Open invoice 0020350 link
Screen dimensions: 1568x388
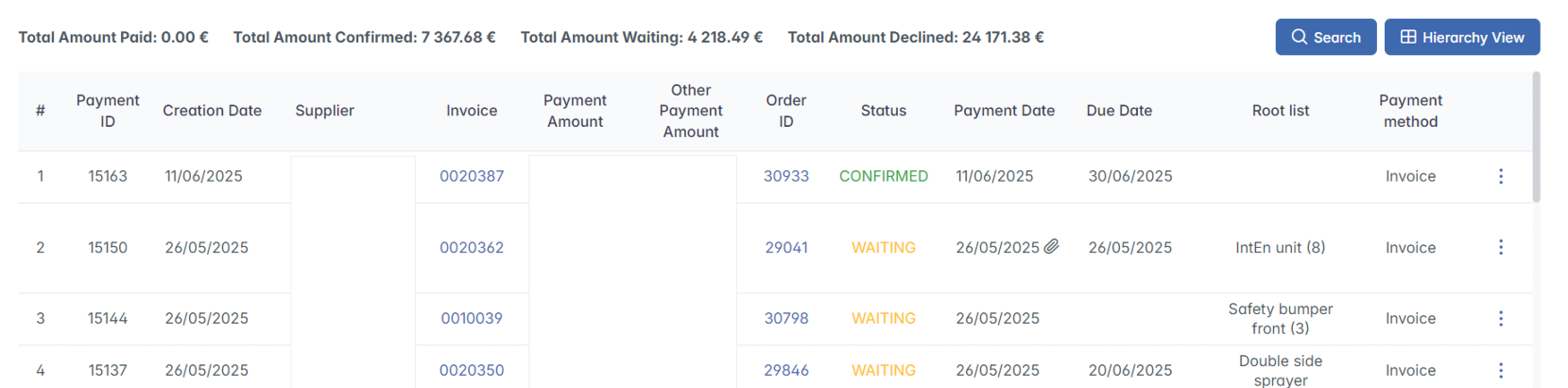click(x=472, y=370)
